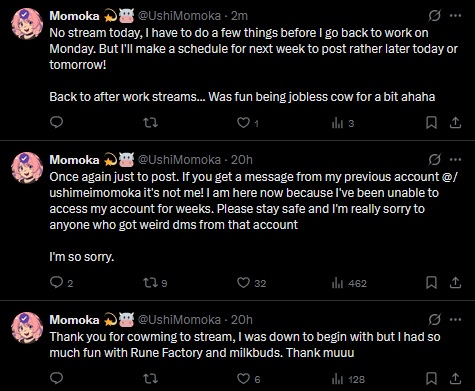The width and height of the screenshot is (475, 391).
Task: Bookmark the 'No stream today' tweet
Action: tap(431, 123)
